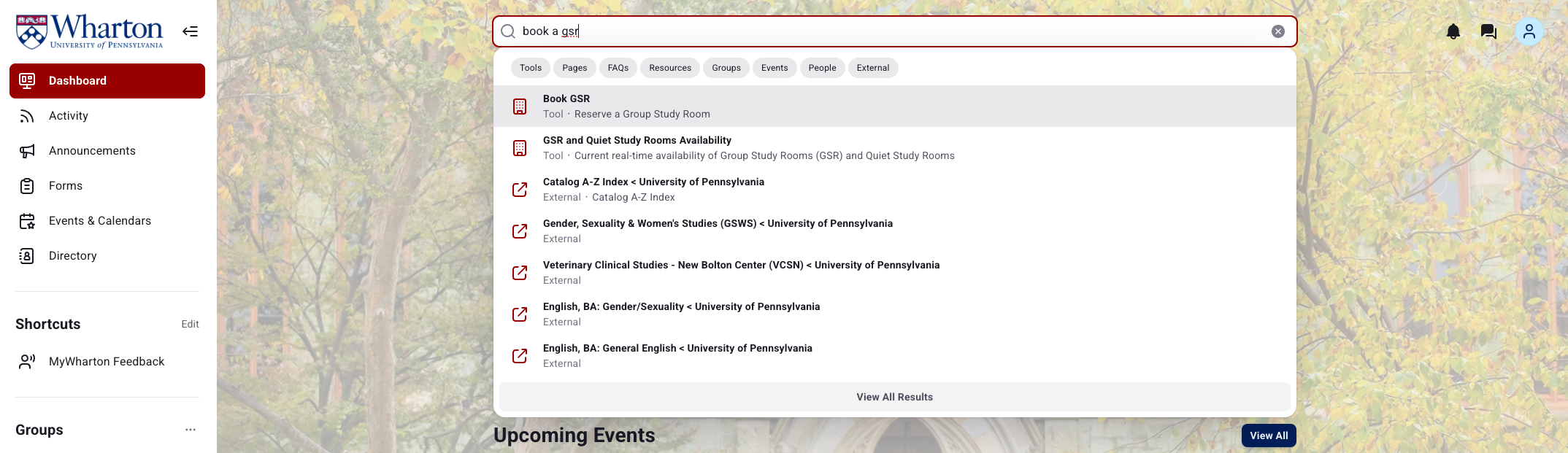
Task: Click inside the search input field
Action: [895, 31]
